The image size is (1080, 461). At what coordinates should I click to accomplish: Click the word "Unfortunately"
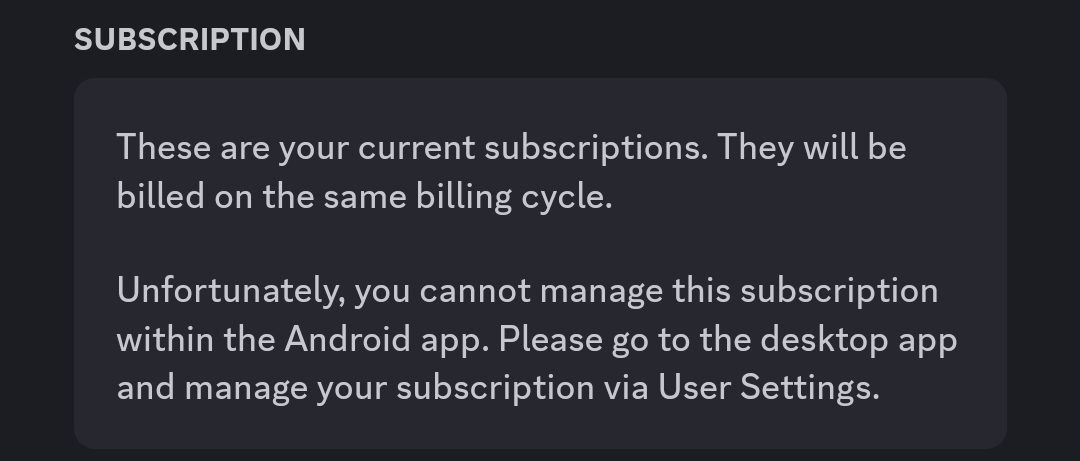click(231, 291)
